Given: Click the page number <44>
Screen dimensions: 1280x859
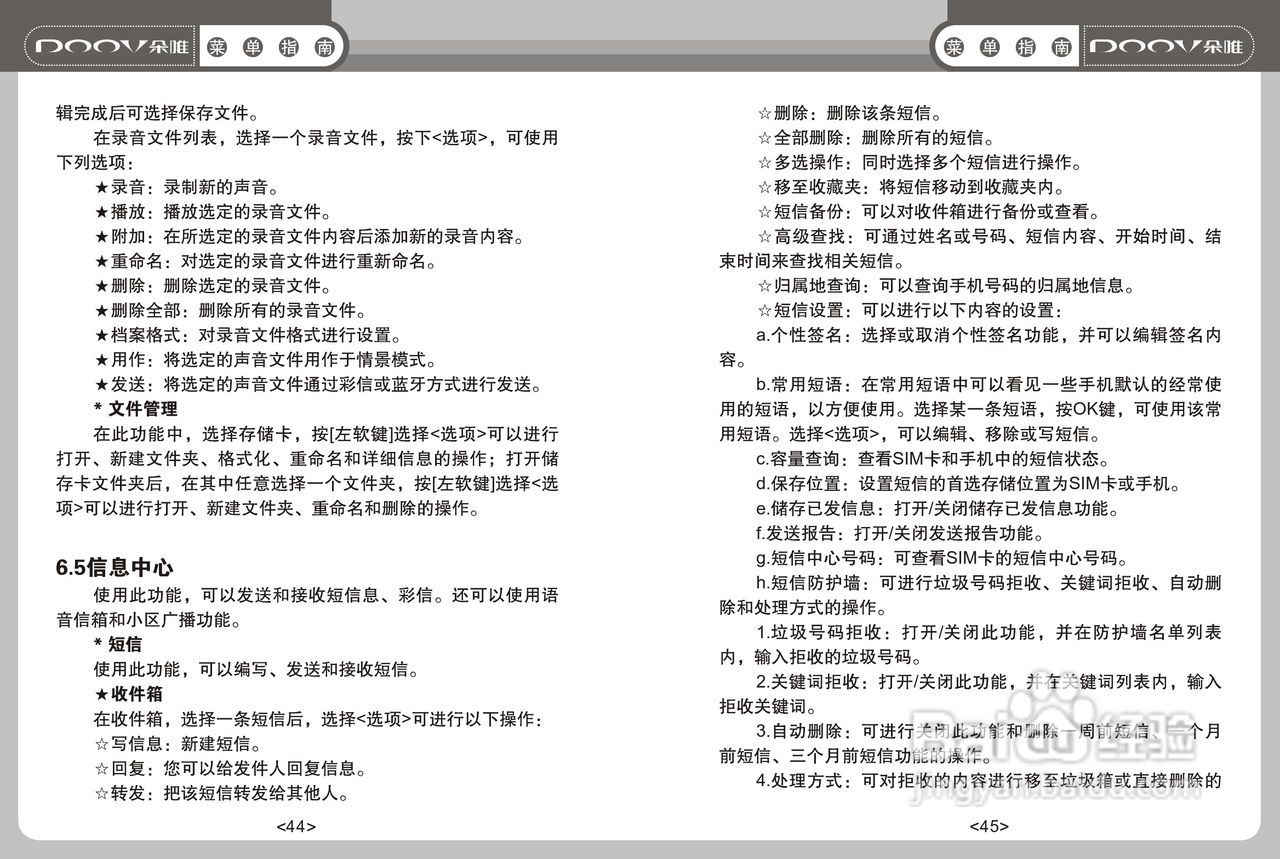Looking at the screenshot, I should click(x=296, y=827).
